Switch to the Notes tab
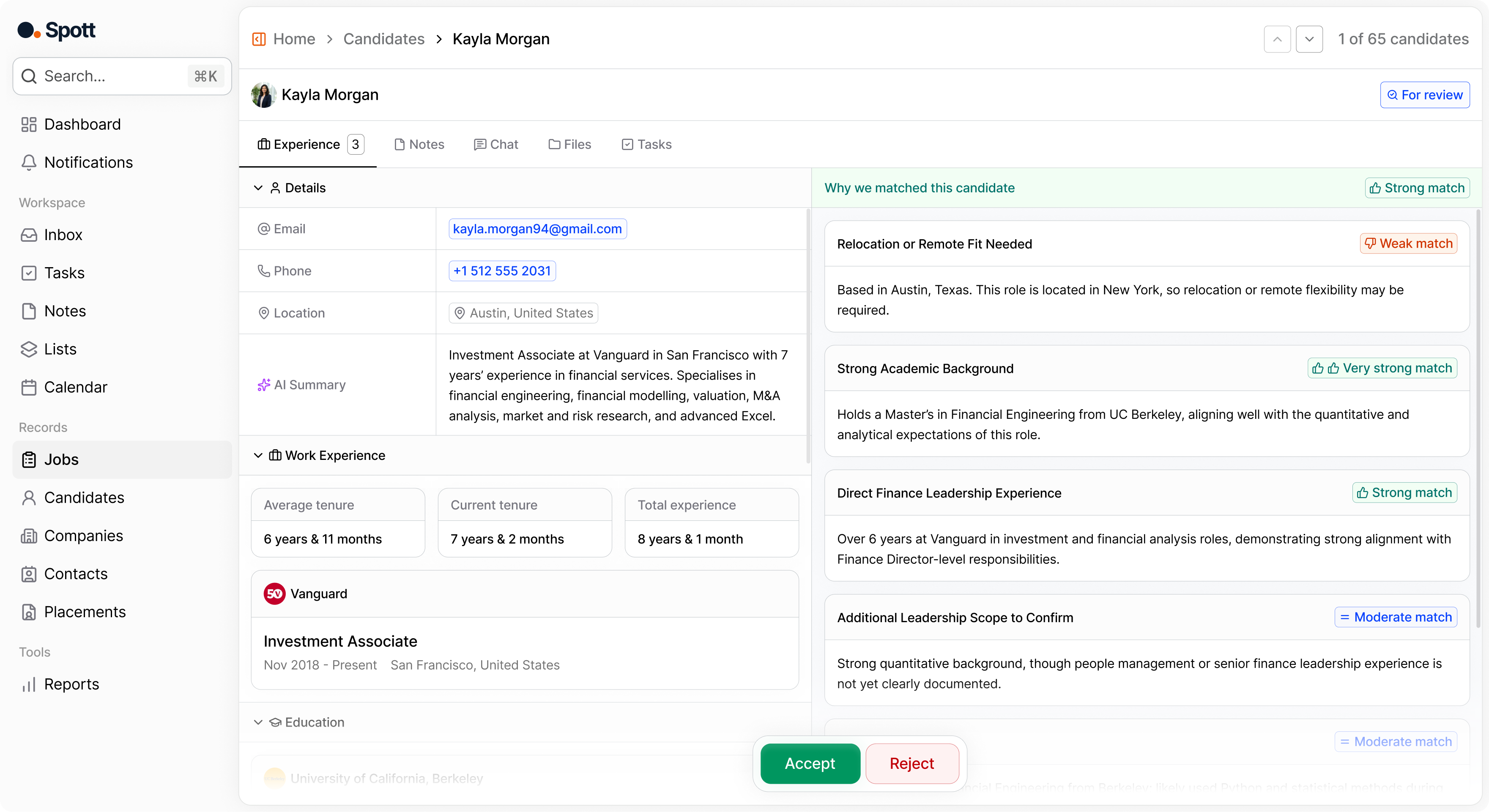Viewport: 1489px width, 812px height. (419, 144)
